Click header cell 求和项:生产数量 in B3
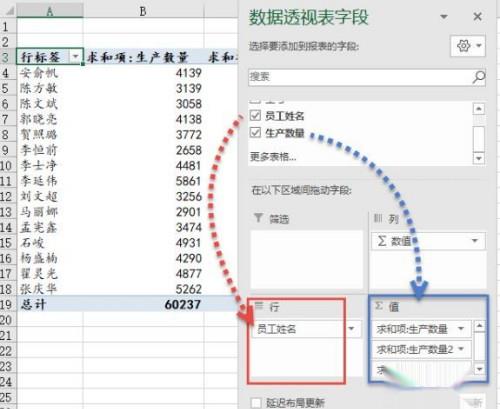 [x=143, y=57]
